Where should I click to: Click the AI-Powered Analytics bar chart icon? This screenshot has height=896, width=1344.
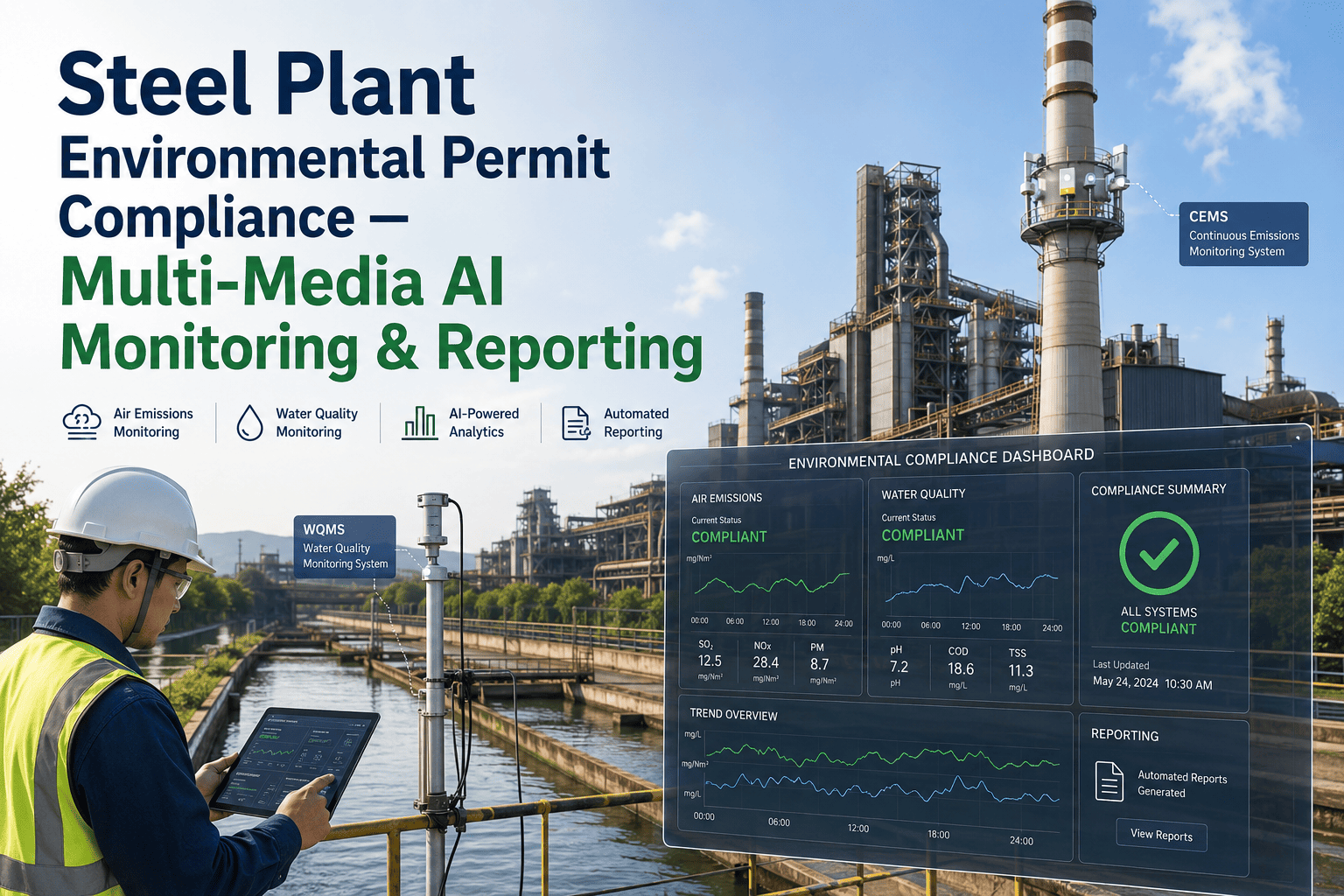pyautogui.click(x=420, y=423)
